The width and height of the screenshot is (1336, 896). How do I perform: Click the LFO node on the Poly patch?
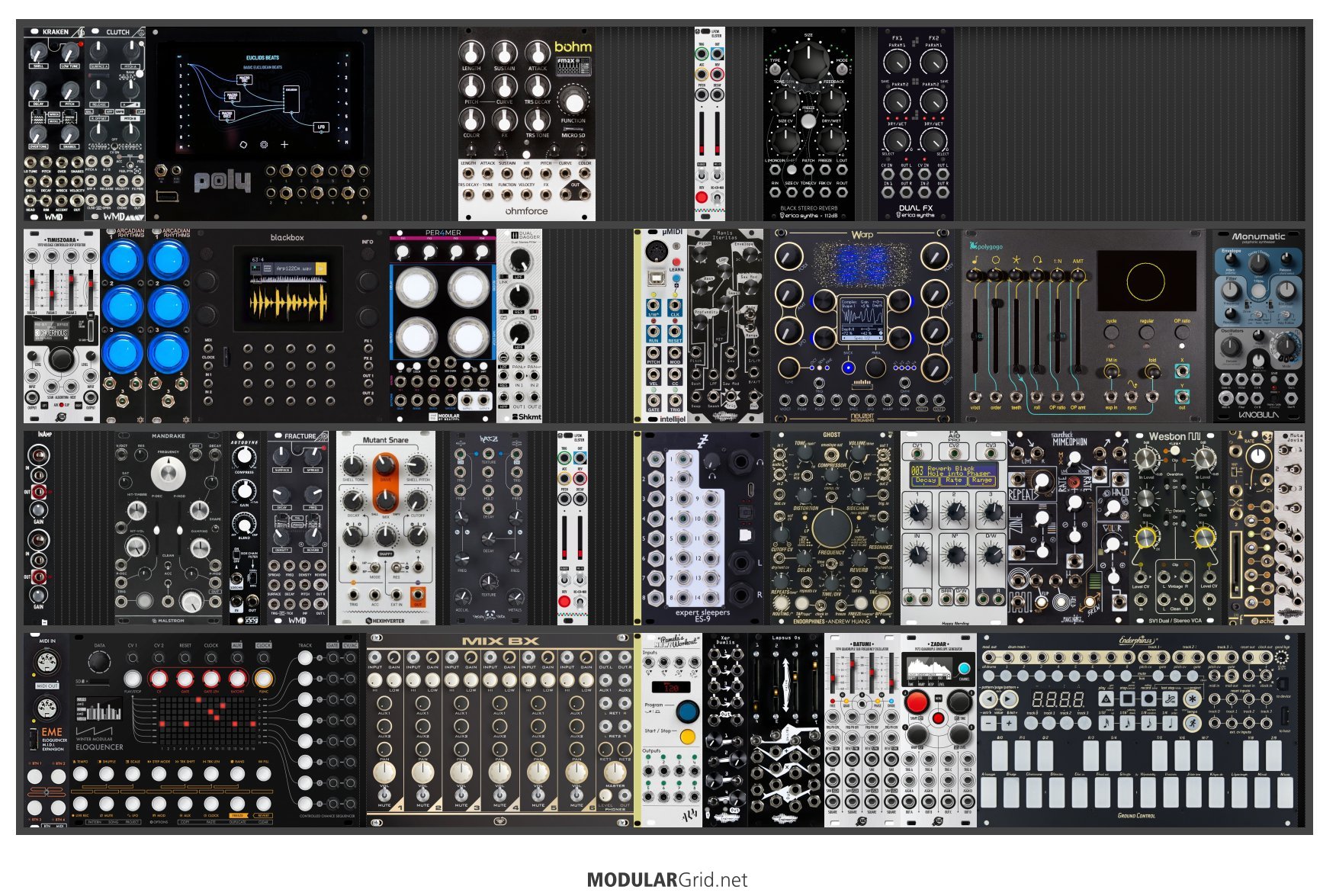321,127
